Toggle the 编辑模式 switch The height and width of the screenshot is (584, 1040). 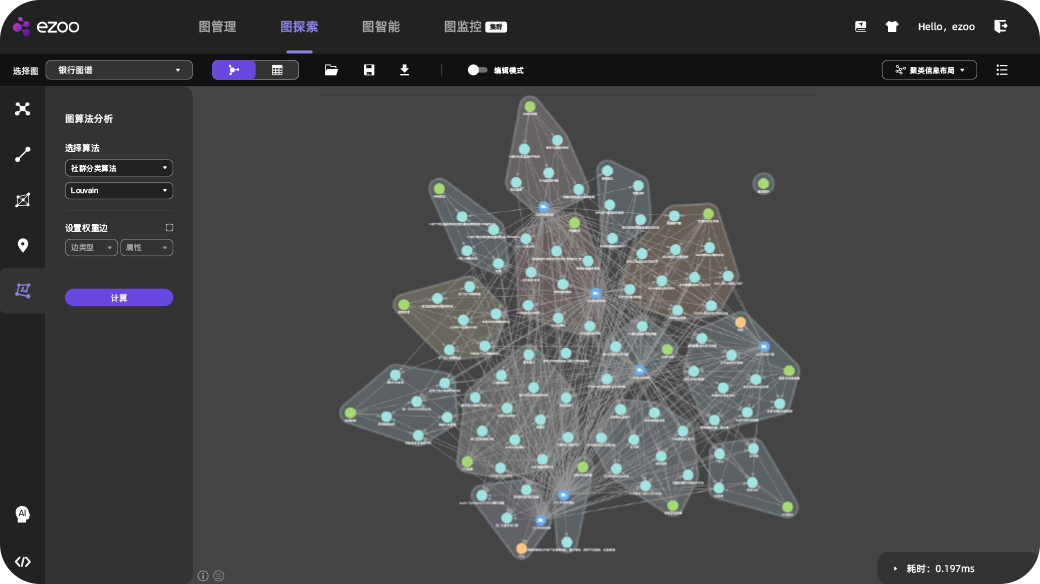[477, 70]
